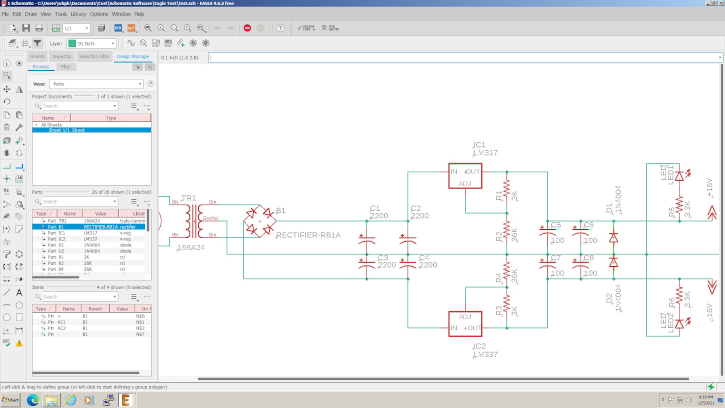Viewport: 725px width, 408px height.
Task: Sort Items table by Parent column header
Action: [95, 309]
